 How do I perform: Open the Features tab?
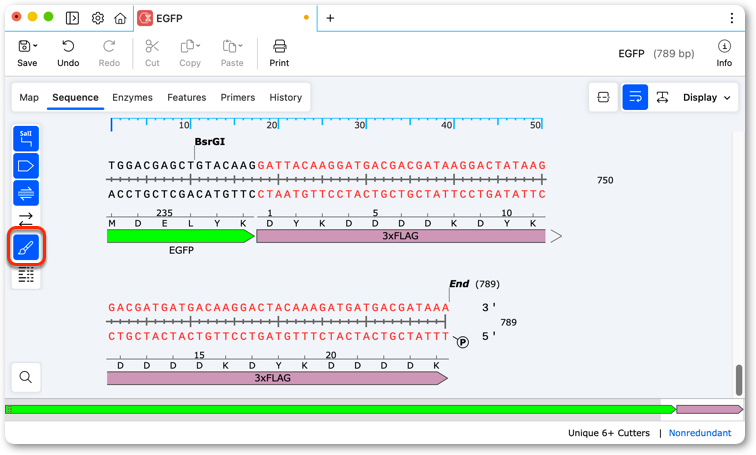point(187,97)
